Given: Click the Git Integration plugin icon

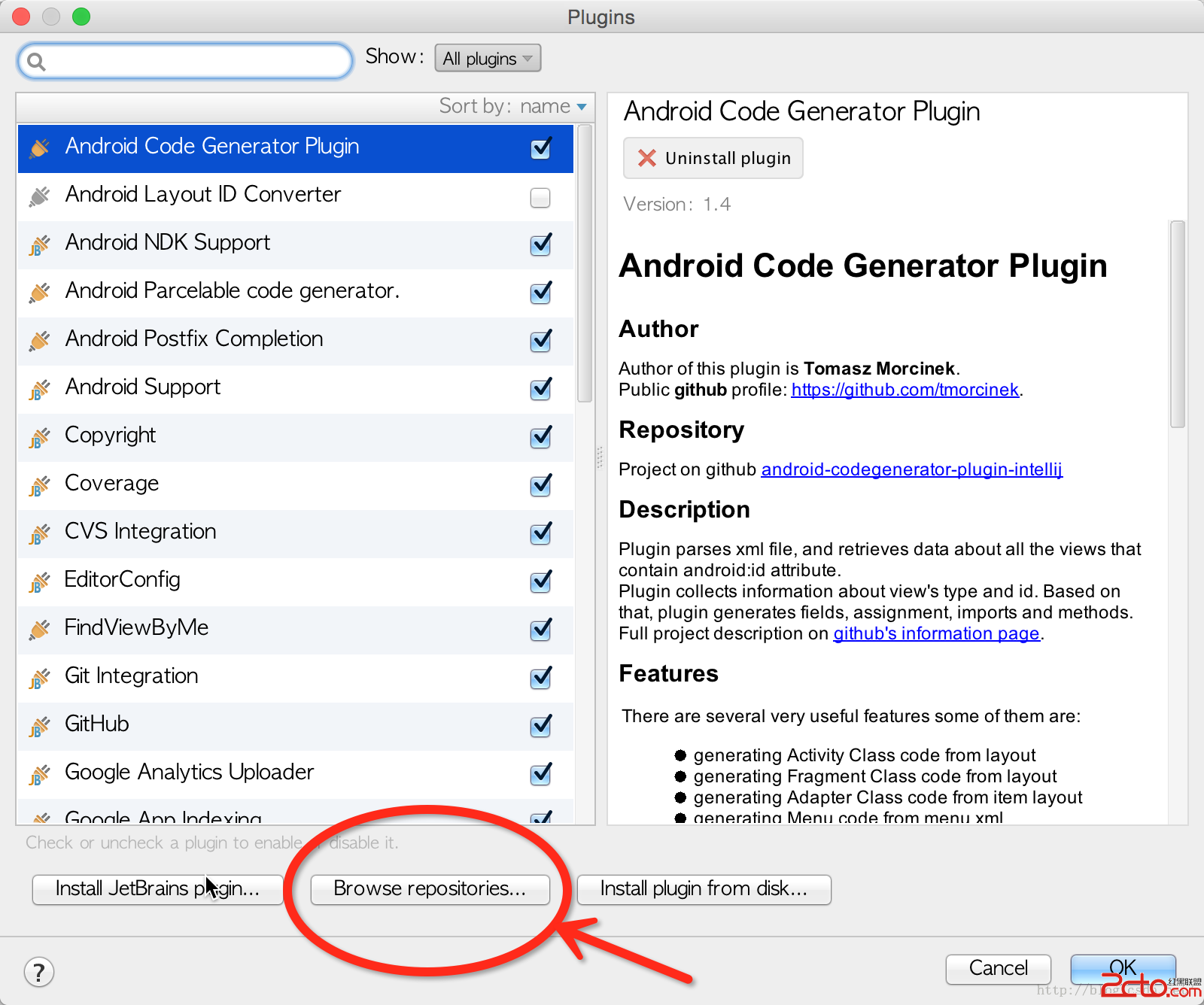Looking at the screenshot, I should click(x=39, y=679).
